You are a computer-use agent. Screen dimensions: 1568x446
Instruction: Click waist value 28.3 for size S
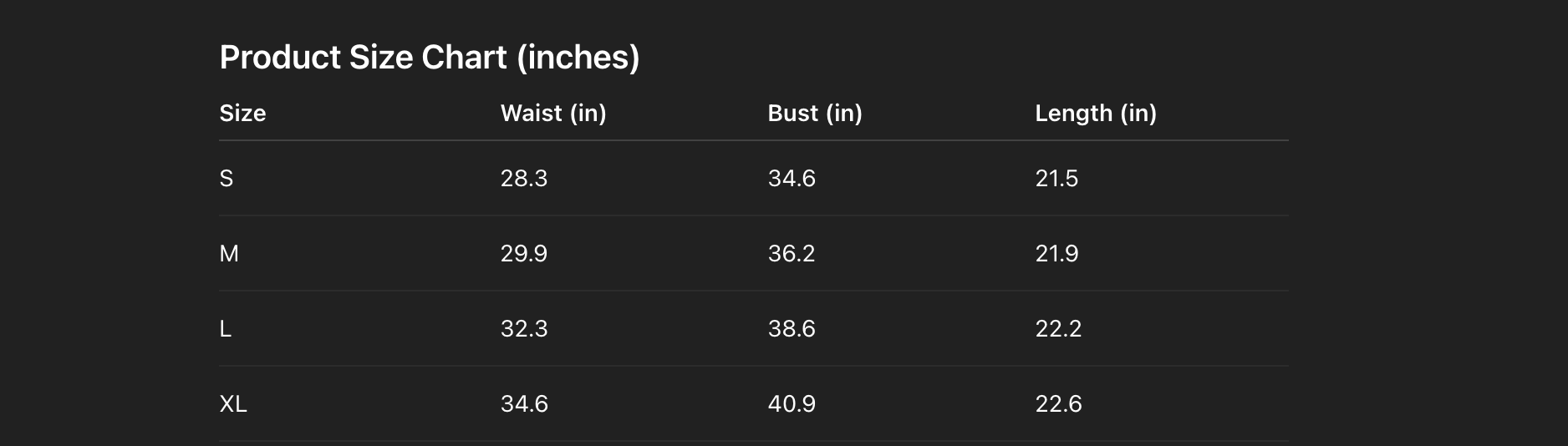[x=523, y=179]
